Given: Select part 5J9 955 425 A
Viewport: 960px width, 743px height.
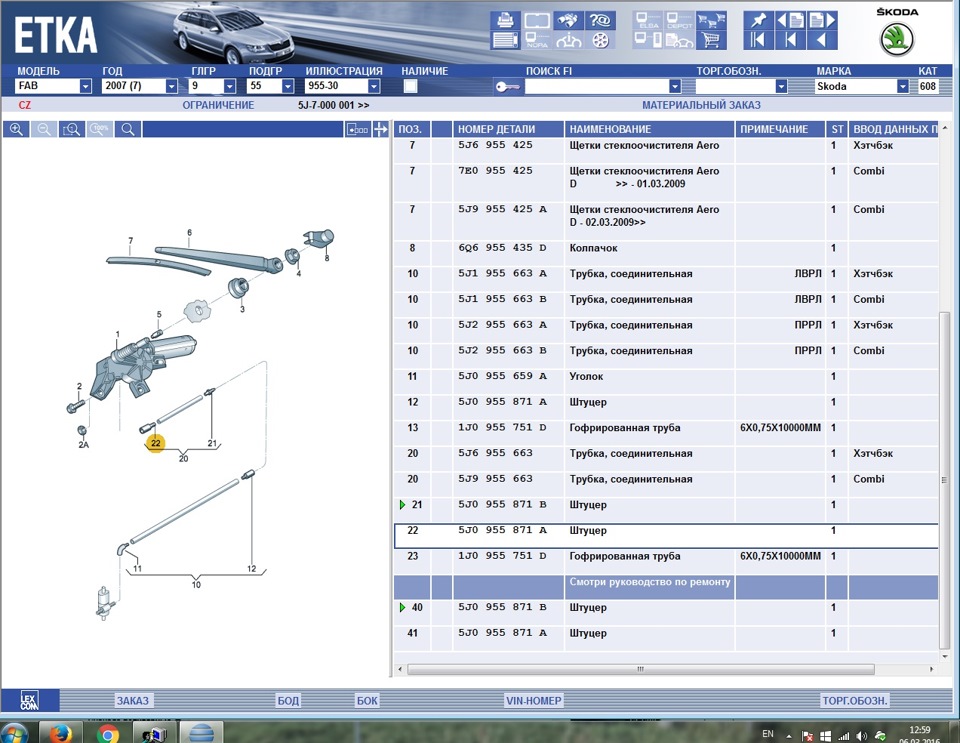Looking at the screenshot, I should [502, 209].
